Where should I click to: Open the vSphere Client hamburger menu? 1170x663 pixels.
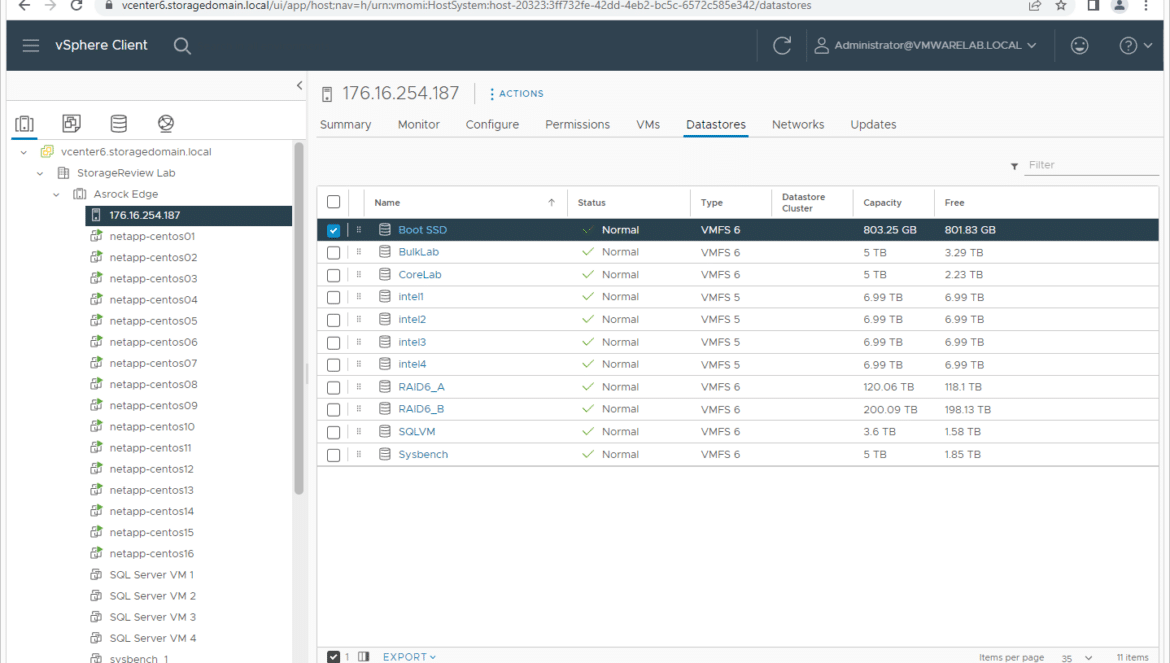point(31,45)
